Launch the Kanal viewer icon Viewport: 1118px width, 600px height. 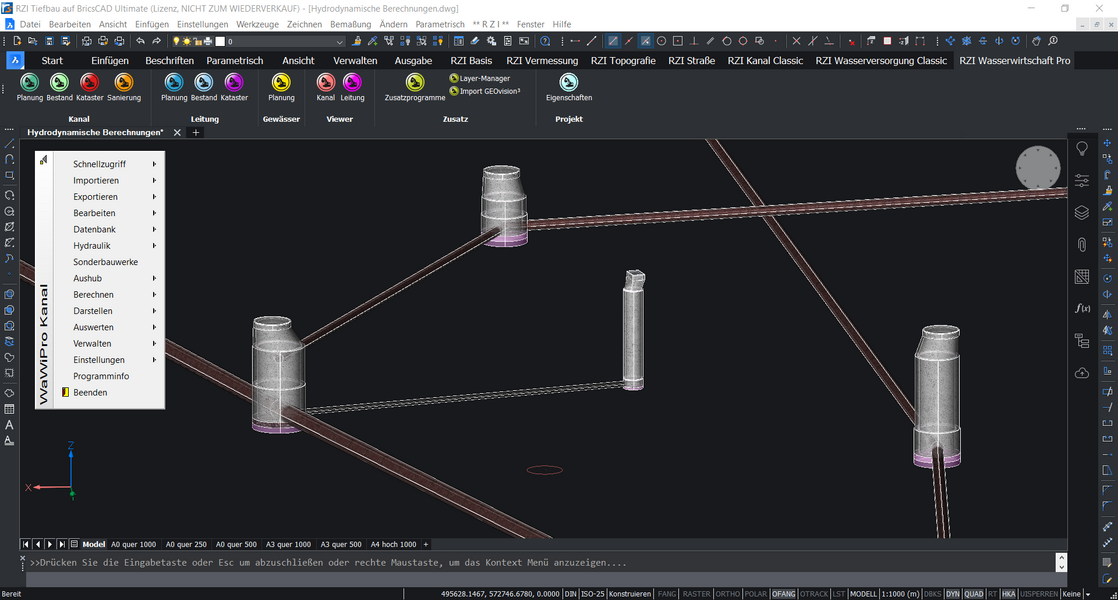tap(325, 83)
